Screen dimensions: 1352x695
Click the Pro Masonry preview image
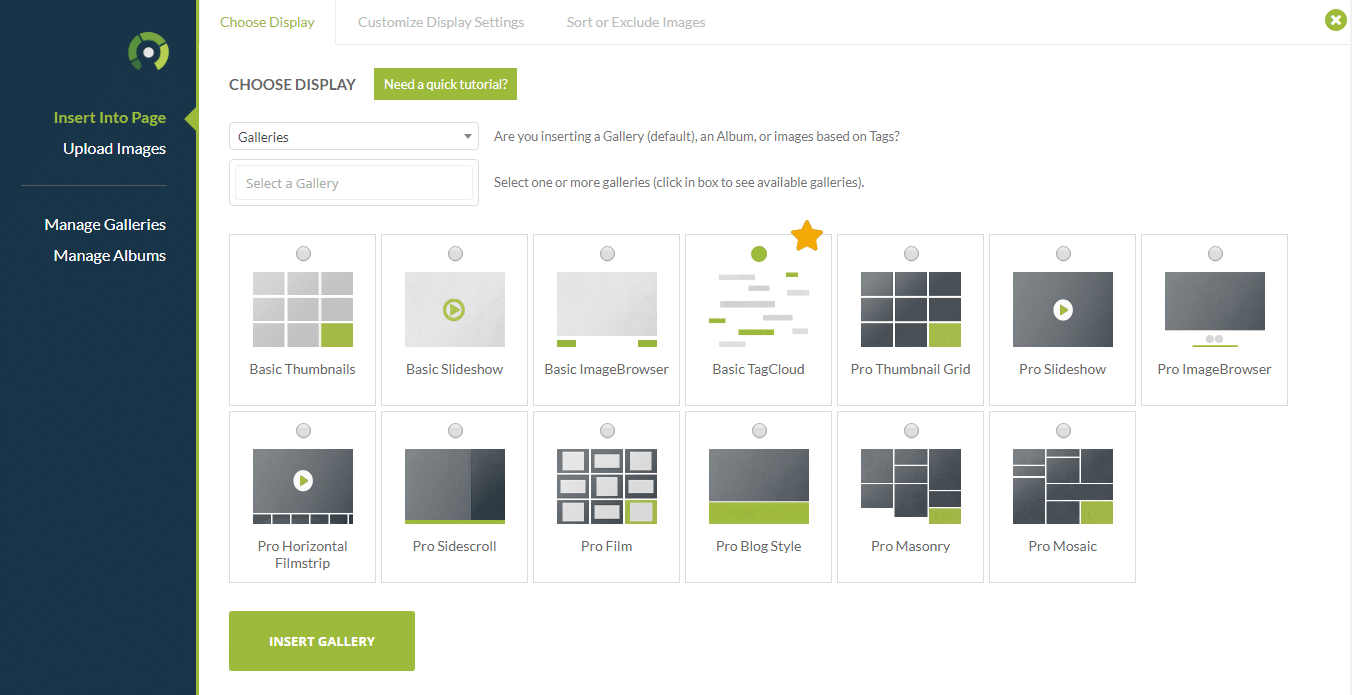click(x=911, y=486)
